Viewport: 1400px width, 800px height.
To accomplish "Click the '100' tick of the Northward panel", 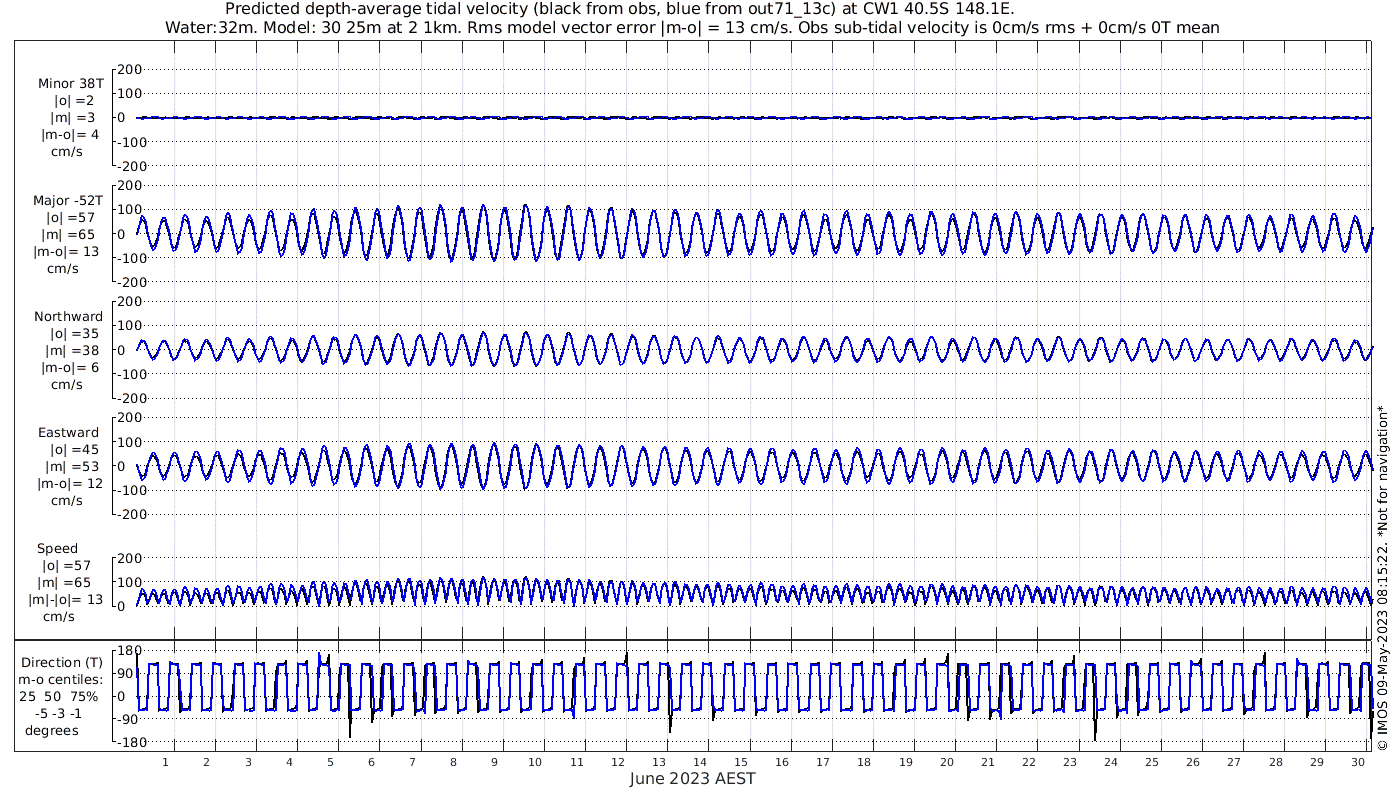I will tap(130, 326).
